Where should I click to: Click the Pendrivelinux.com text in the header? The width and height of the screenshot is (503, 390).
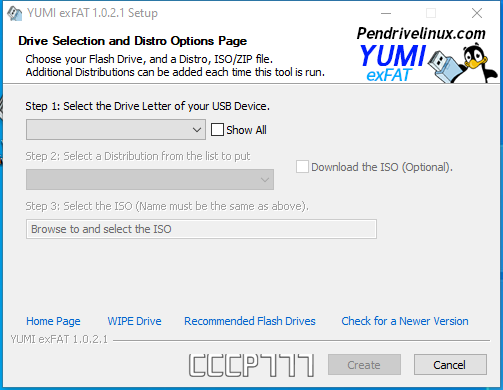pos(421,33)
